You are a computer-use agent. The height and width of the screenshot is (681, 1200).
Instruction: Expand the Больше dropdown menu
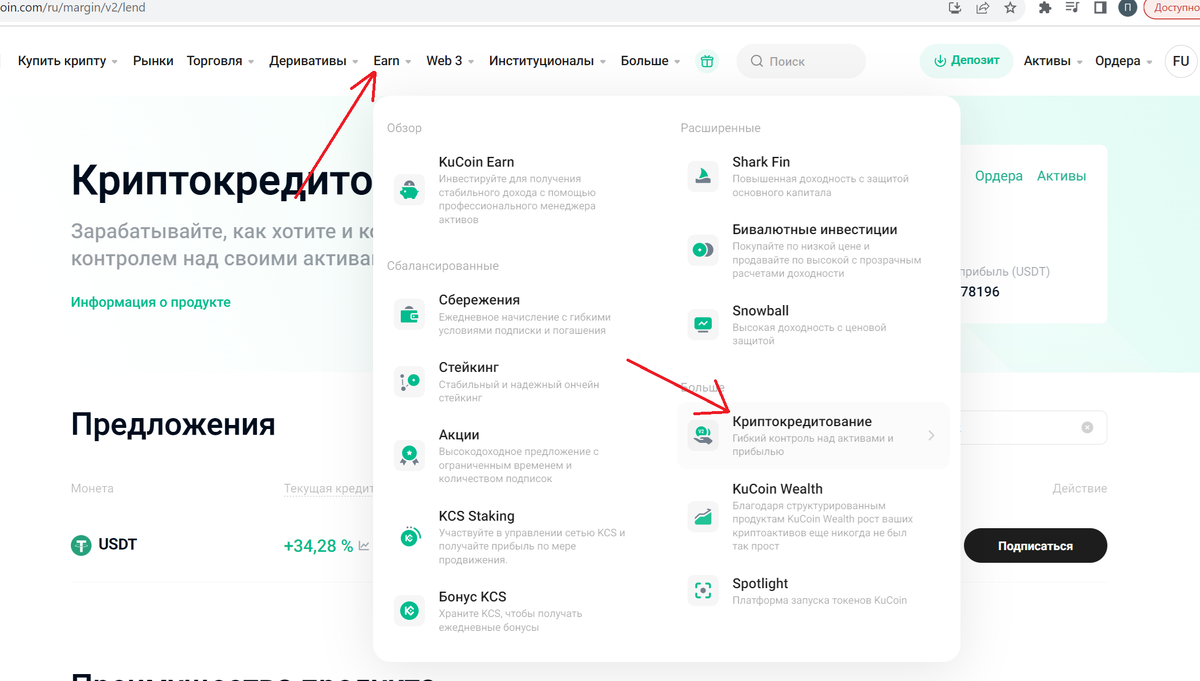pyautogui.click(x=650, y=61)
